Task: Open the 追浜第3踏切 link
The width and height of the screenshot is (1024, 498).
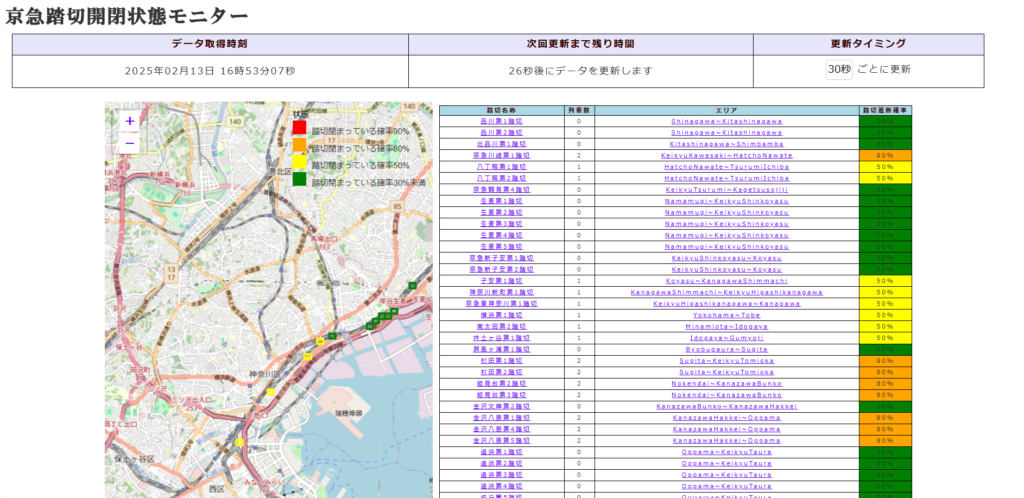Action: (x=502, y=475)
